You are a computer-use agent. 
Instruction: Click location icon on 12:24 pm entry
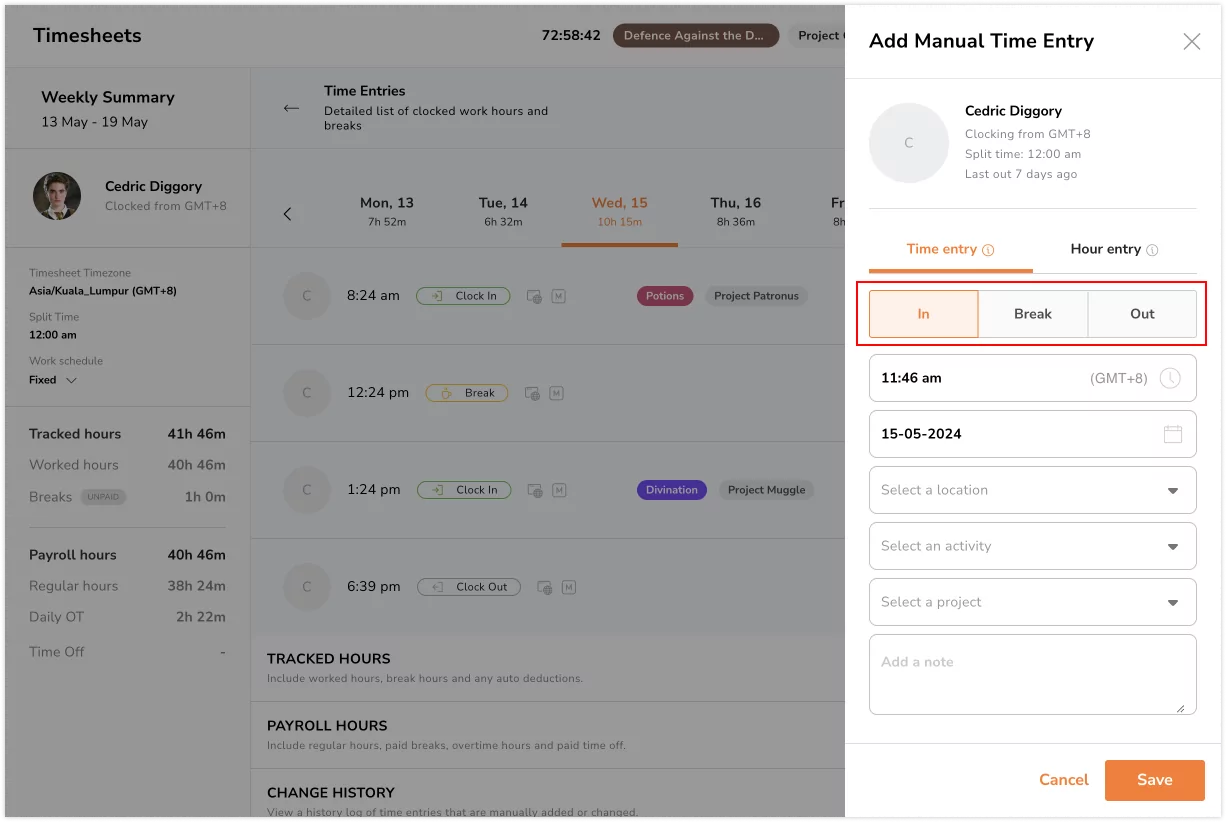click(533, 393)
